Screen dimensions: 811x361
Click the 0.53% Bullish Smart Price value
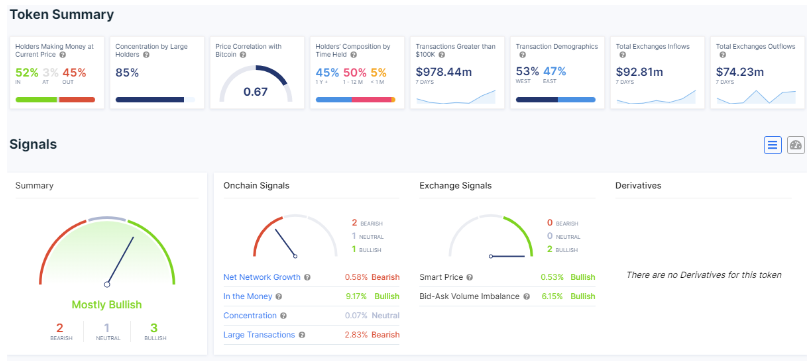point(568,277)
